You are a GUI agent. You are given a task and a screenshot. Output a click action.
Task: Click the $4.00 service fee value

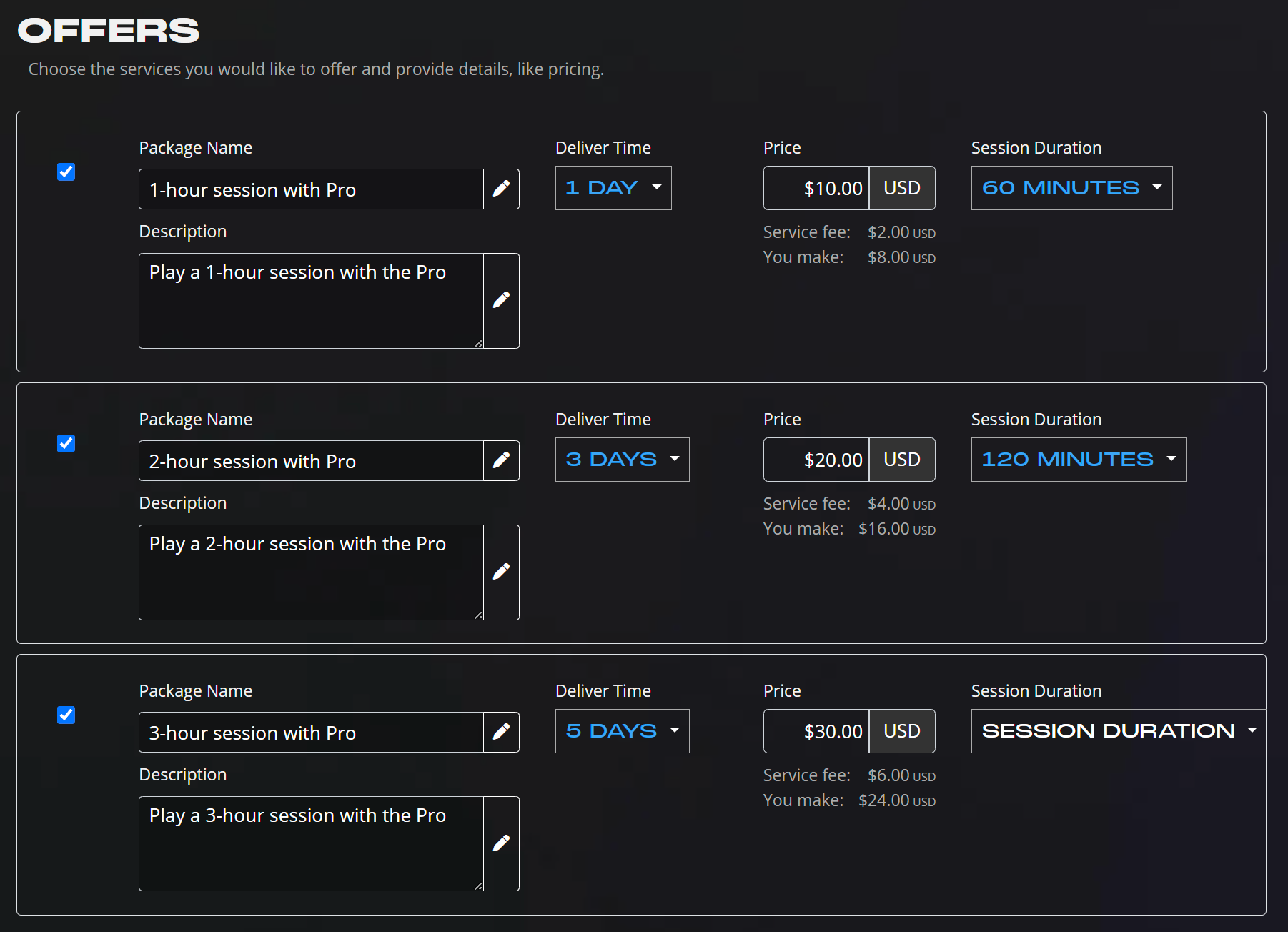(x=901, y=504)
